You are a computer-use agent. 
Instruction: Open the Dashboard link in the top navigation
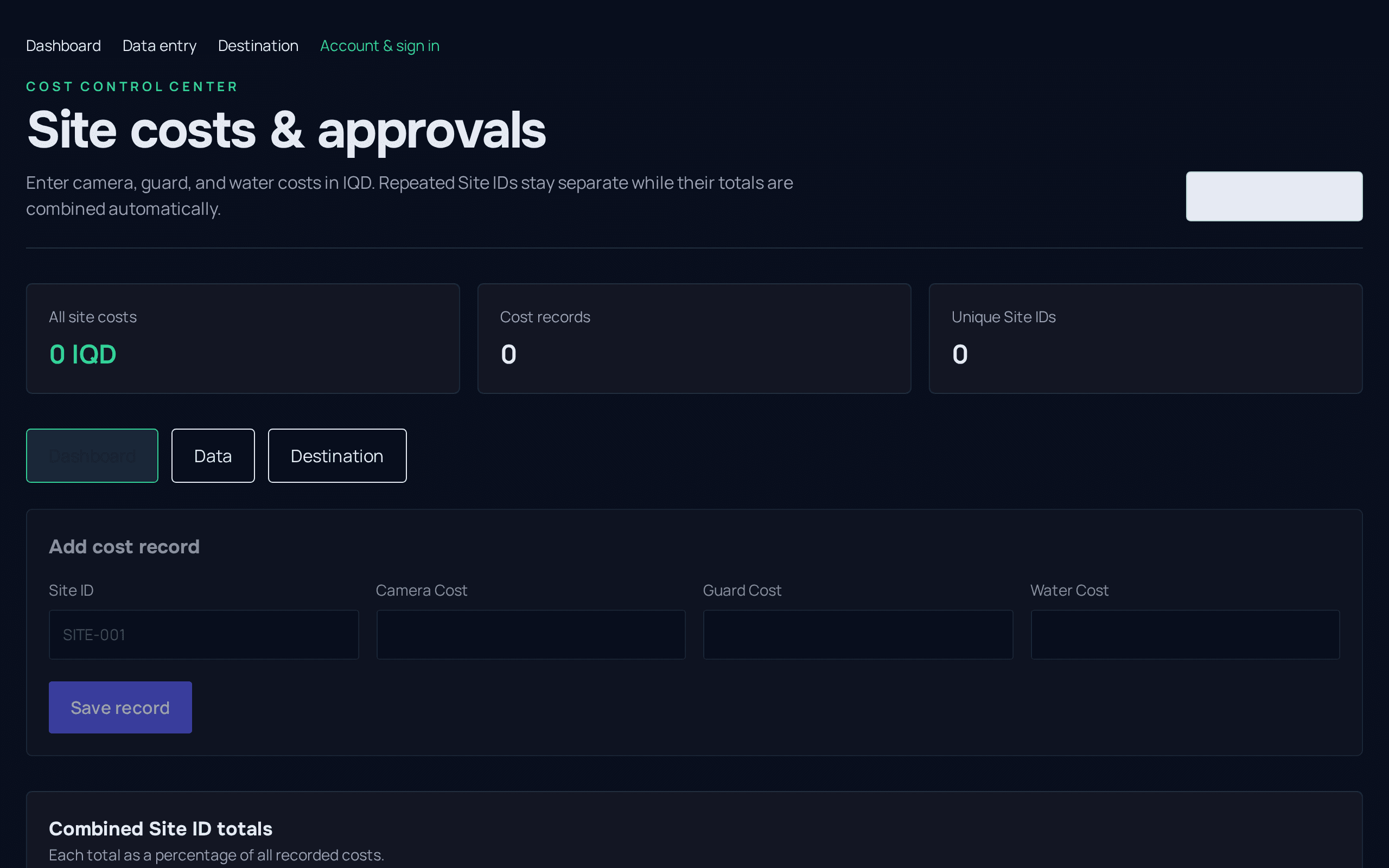(x=63, y=46)
